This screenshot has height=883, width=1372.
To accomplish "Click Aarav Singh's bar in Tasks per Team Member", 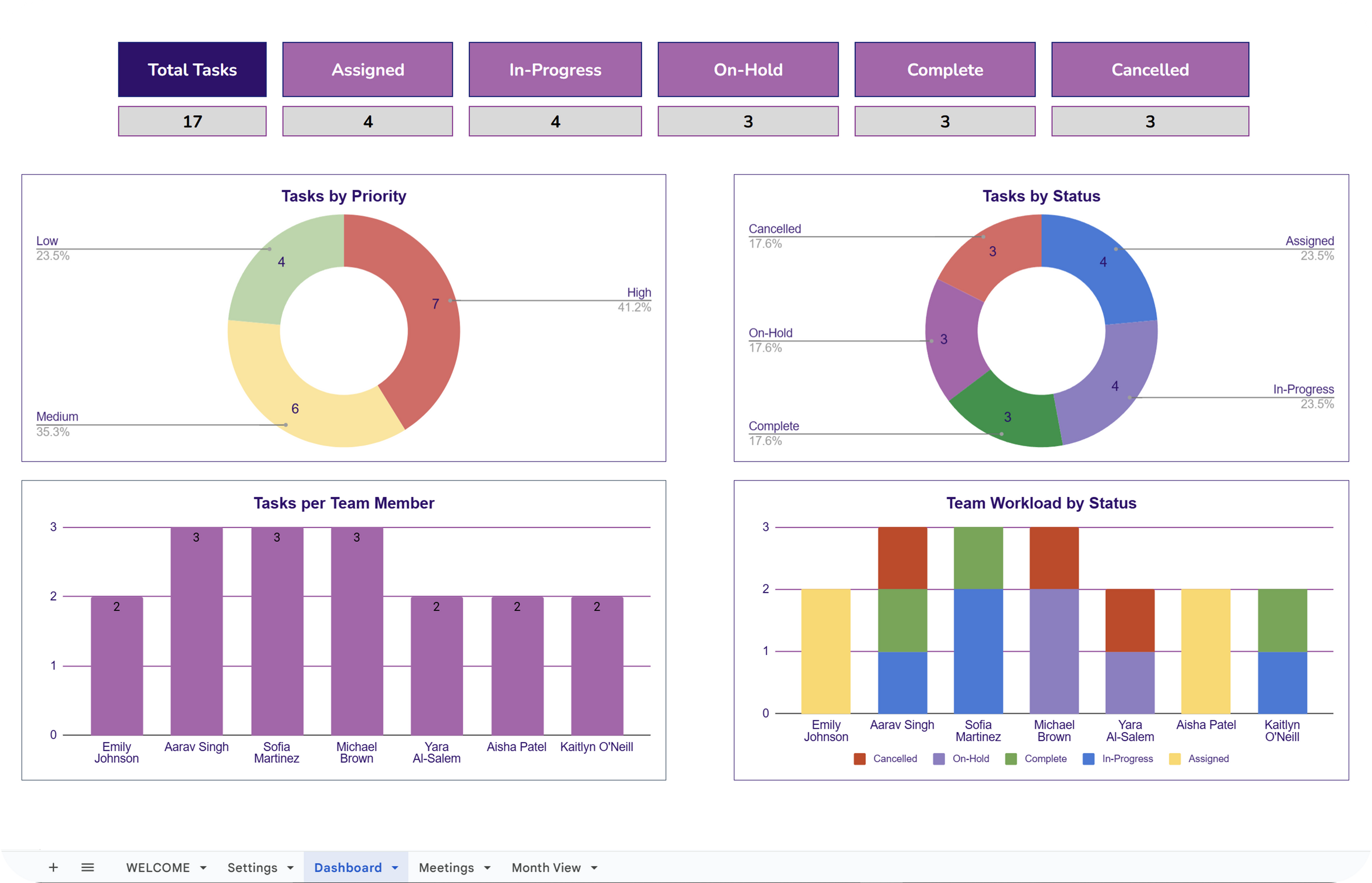I will (x=196, y=631).
